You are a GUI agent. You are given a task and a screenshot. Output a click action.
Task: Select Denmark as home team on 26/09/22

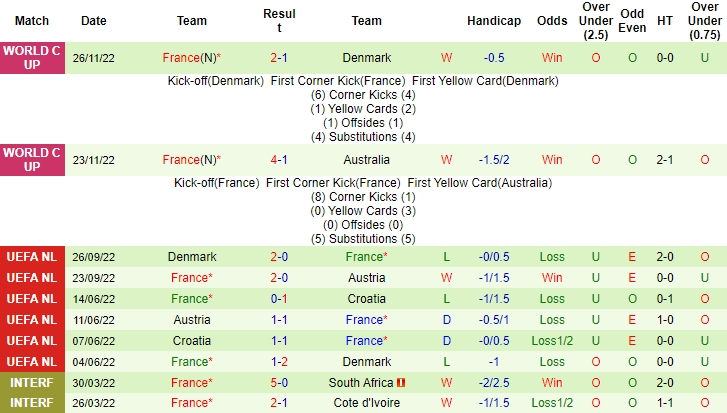coord(192,257)
